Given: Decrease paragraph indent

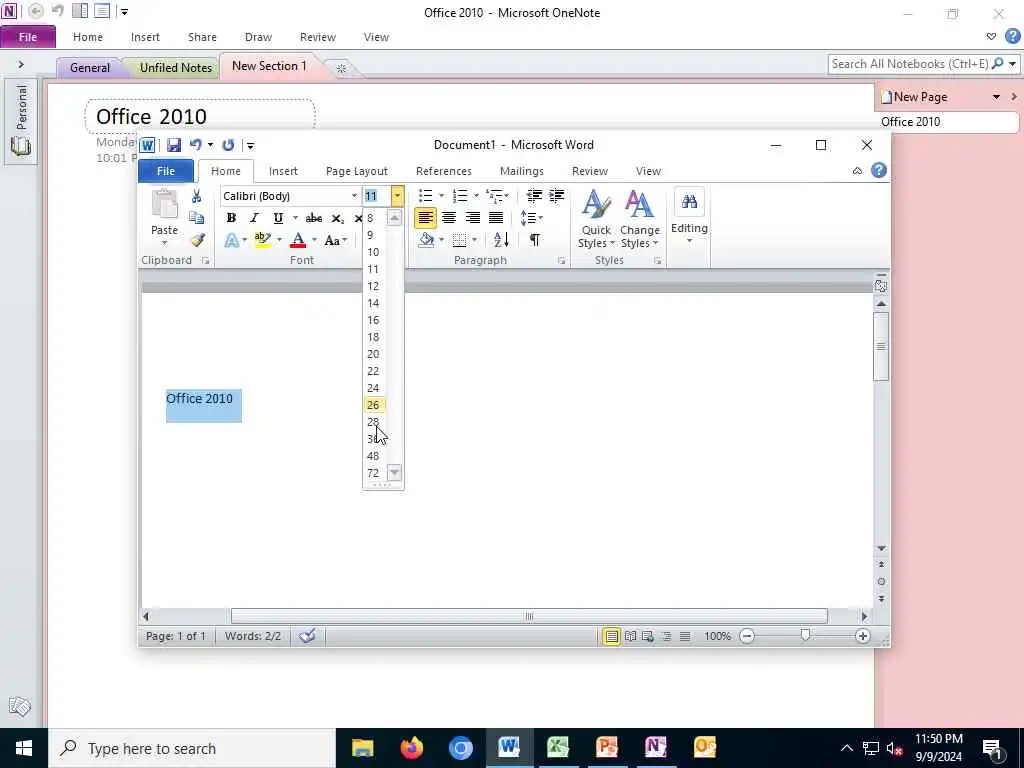Looking at the screenshot, I should tap(534, 195).
